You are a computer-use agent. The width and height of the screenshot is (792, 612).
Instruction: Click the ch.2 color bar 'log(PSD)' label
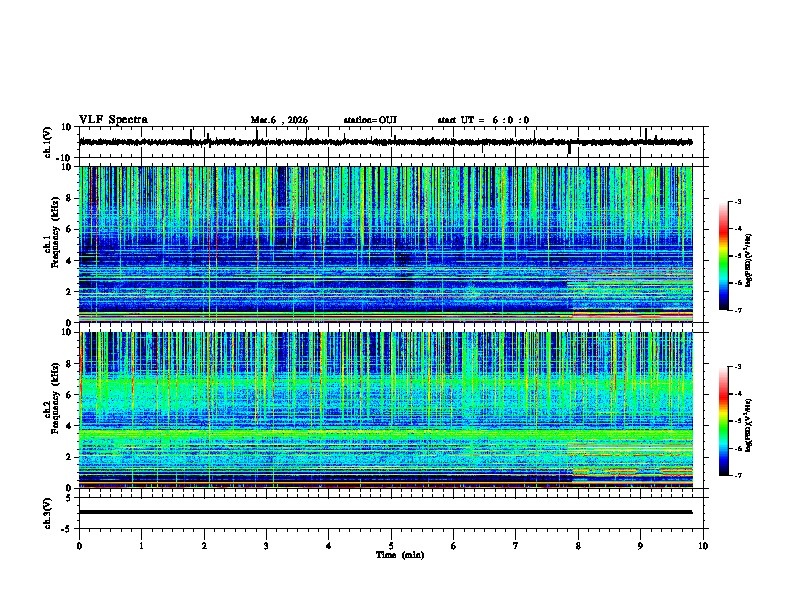point(749,425)
